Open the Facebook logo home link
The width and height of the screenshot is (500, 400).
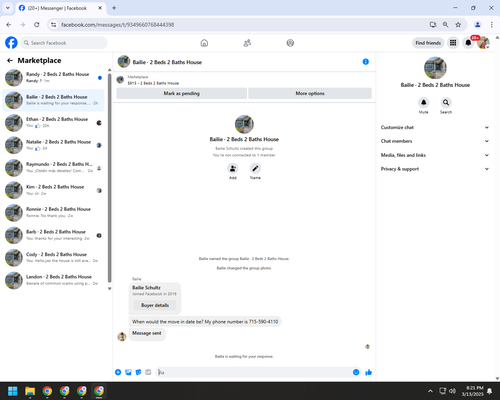11,43
